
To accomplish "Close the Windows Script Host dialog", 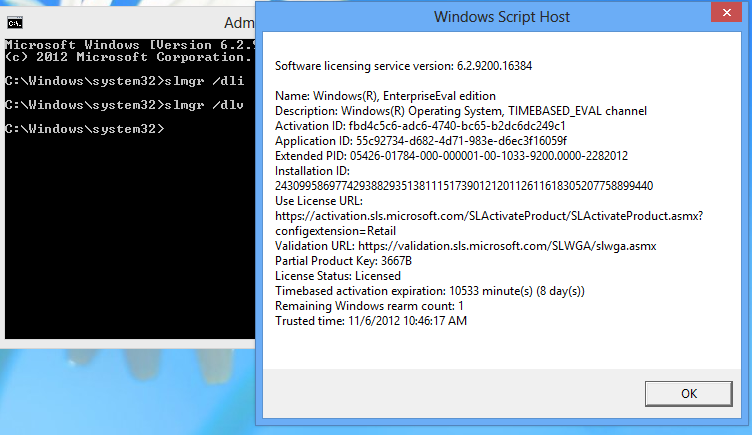I will coord(726,12).
